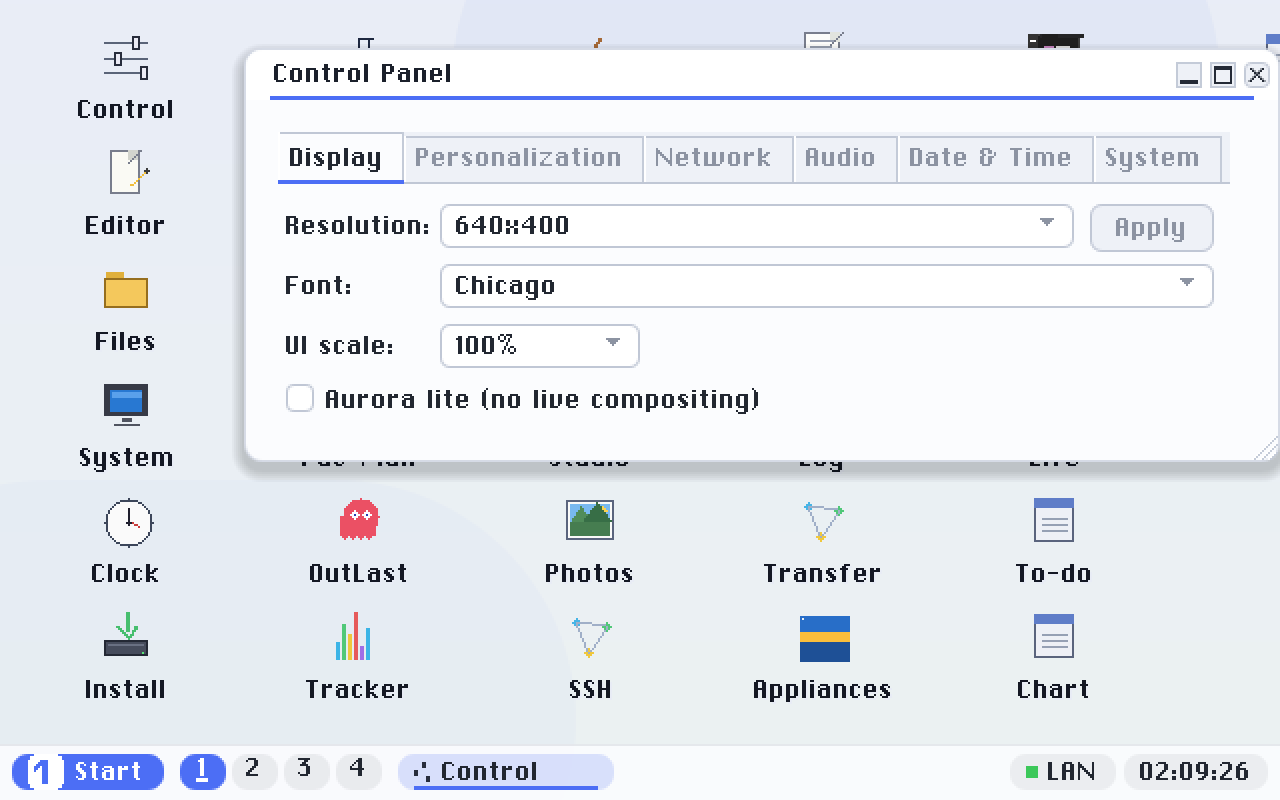Close the Control Panel window
This screenshot has height=800, width=1280.
[x=1257, y=75]
